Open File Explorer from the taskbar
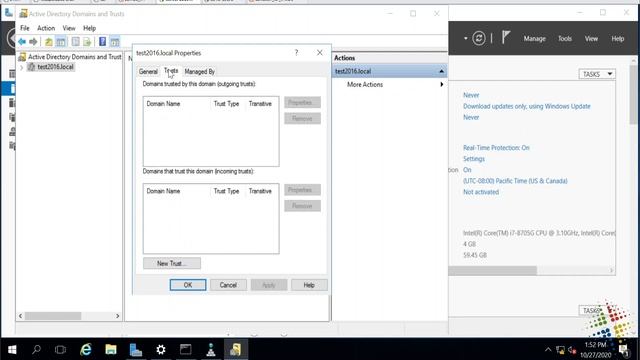The height and width of the screenshot is (360, 640). tap(111, 349)
